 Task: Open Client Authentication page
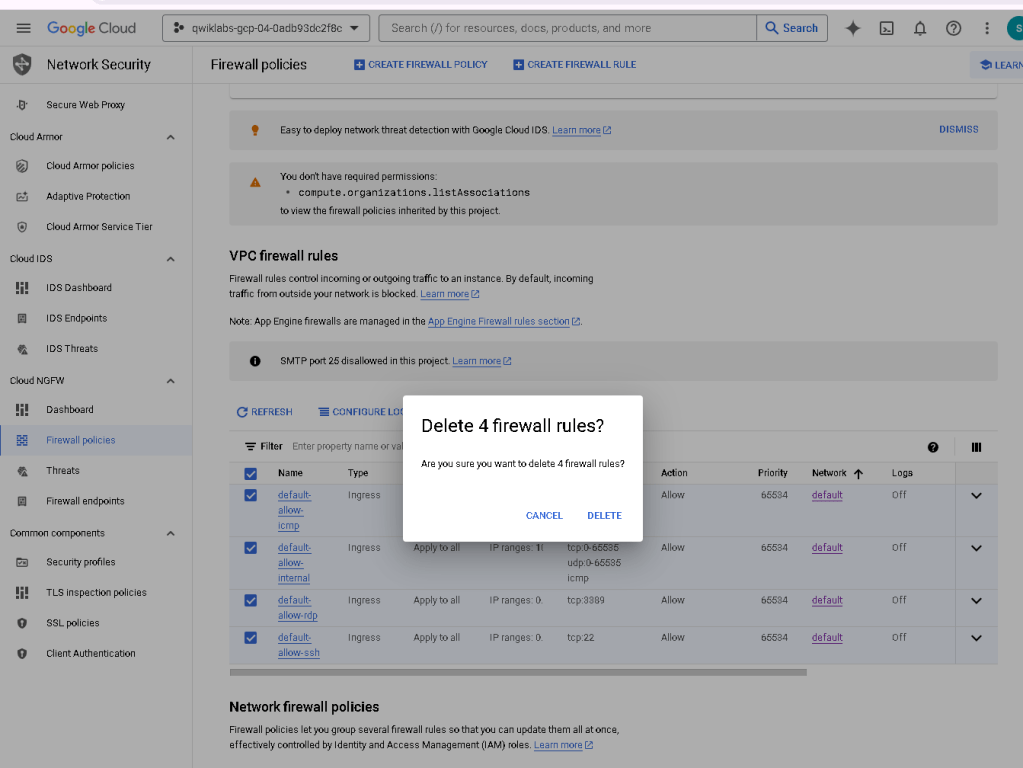point(91,653)
